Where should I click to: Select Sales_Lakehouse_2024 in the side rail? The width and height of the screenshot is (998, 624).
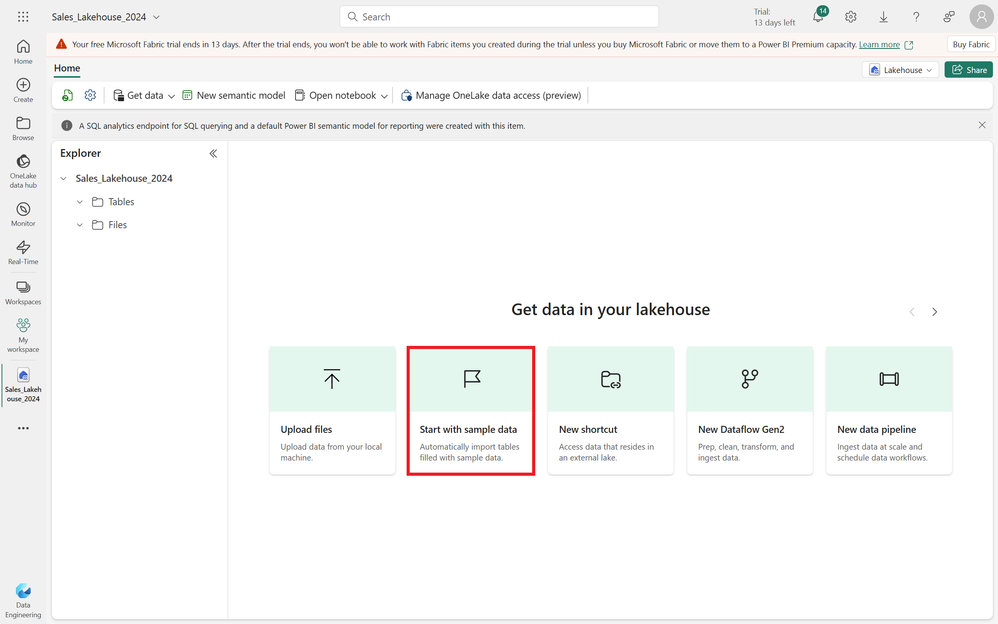coord(23,385)
